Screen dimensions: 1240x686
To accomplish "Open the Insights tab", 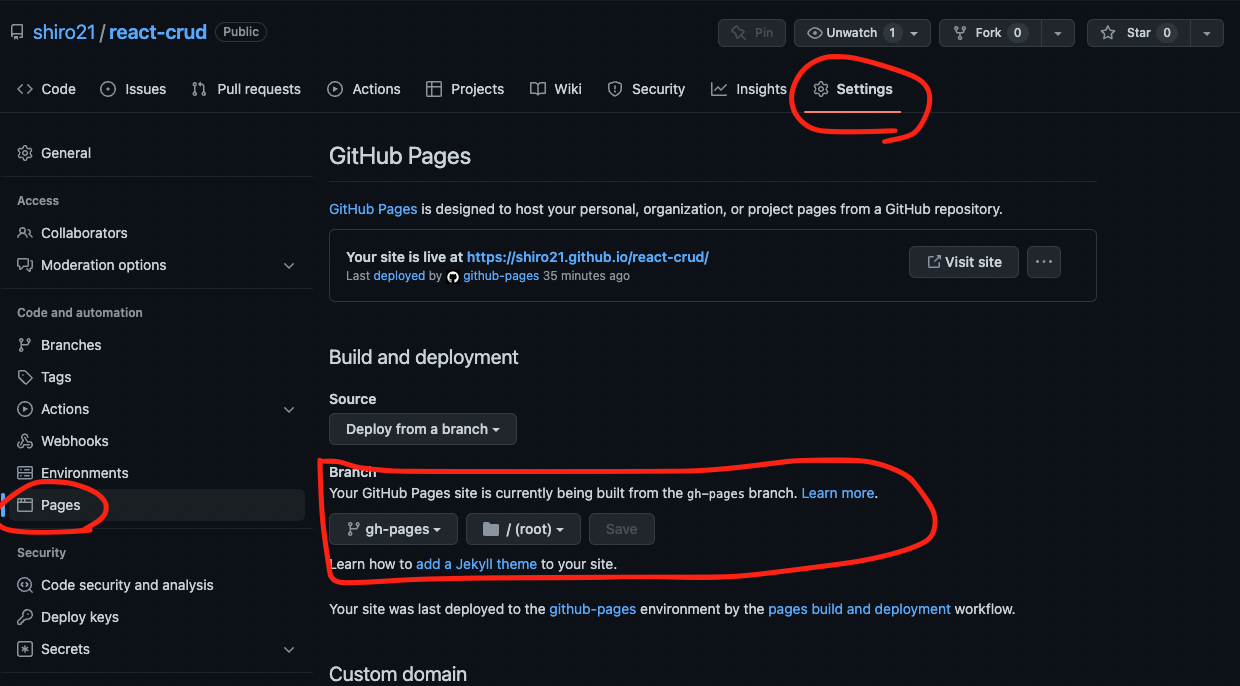I will pos(749,89).
